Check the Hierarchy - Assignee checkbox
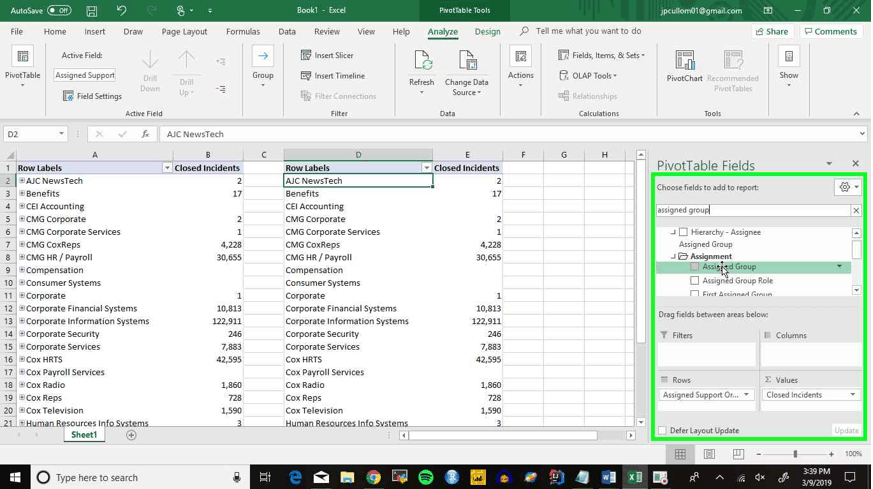This screenshot has height=489, width=873. [683, 232]
